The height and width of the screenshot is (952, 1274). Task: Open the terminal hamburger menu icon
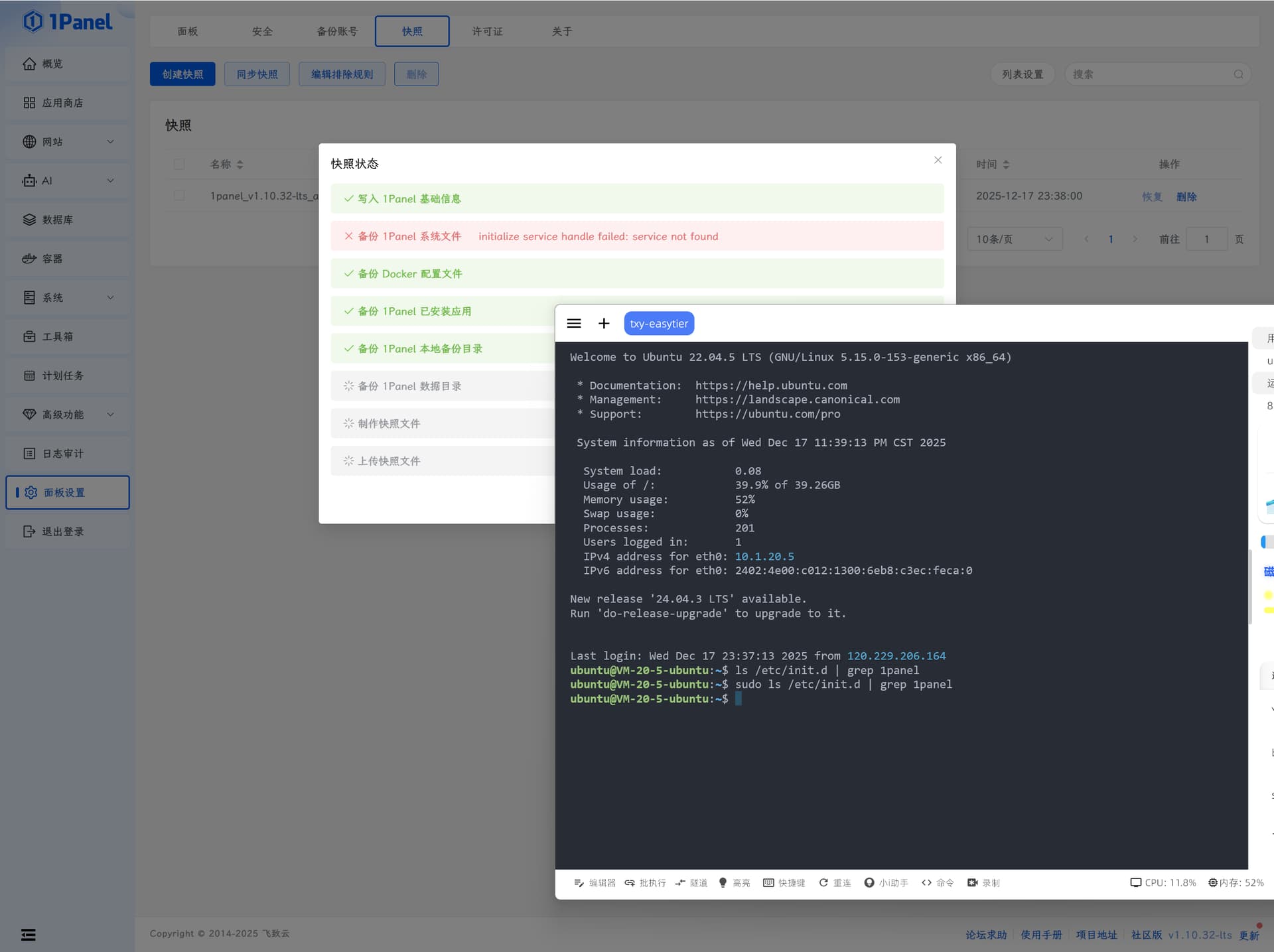click(574, 323)
